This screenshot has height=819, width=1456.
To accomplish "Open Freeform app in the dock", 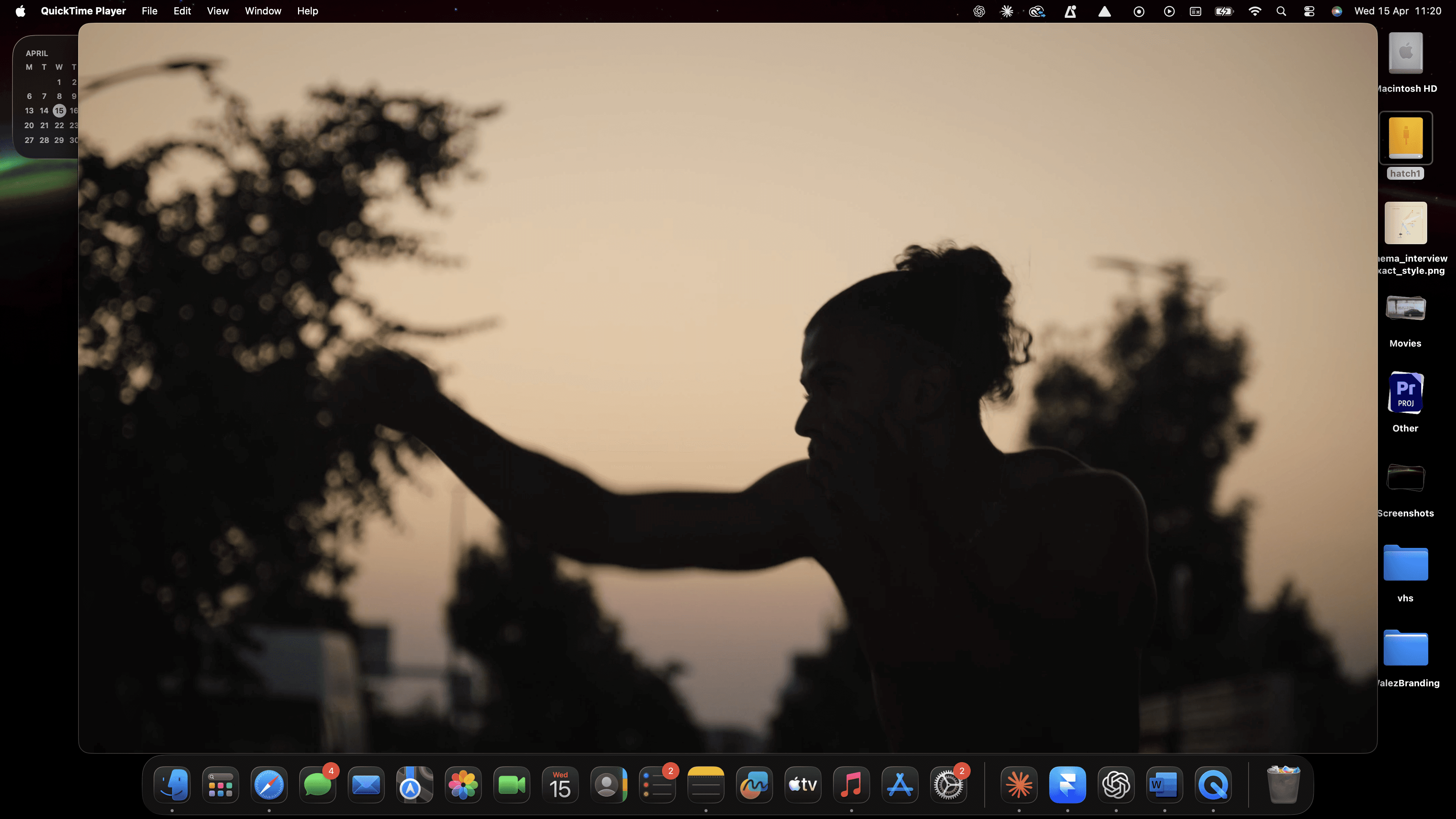I will [754, 784].
